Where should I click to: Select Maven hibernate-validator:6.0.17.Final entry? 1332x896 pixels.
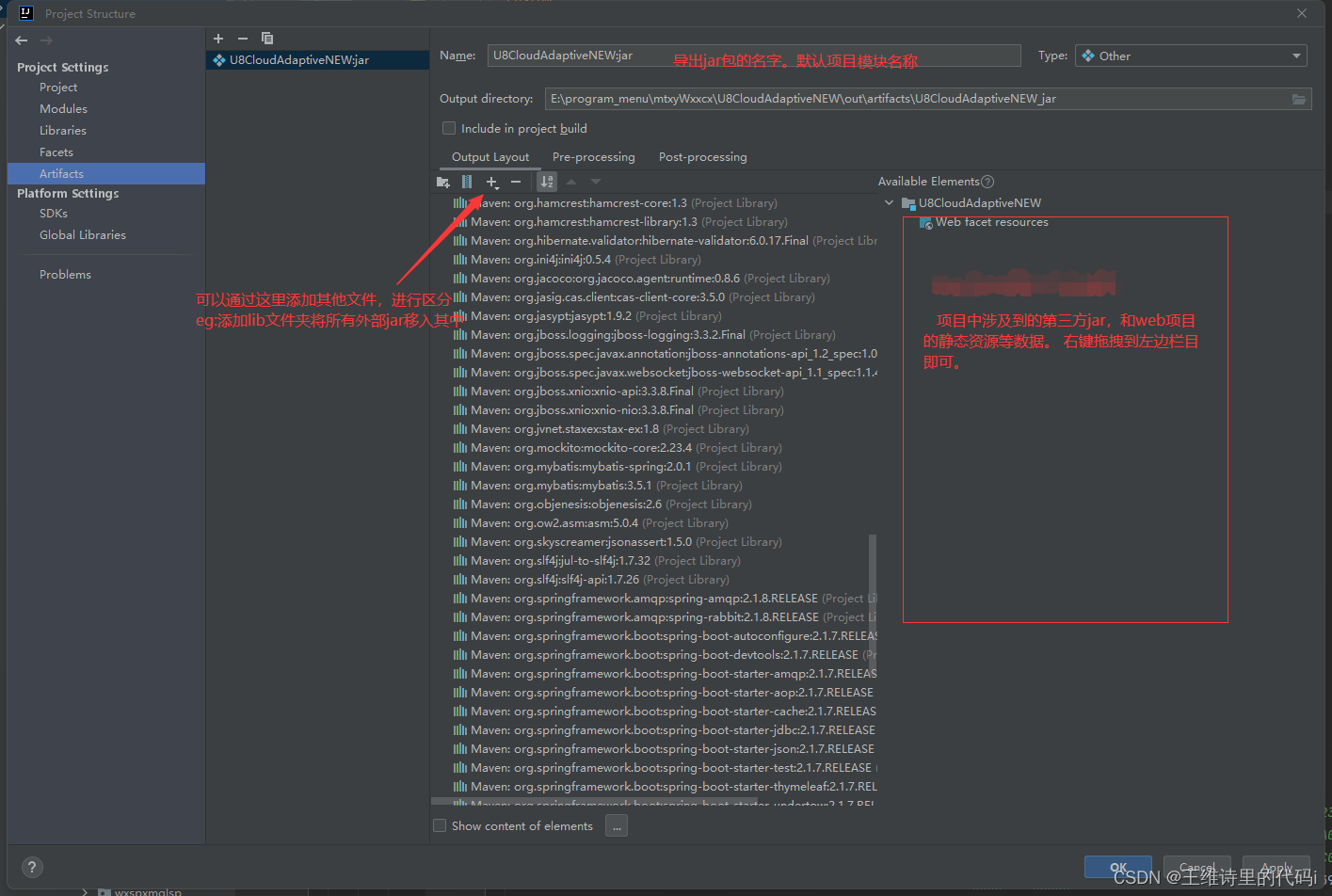point(665,241)
